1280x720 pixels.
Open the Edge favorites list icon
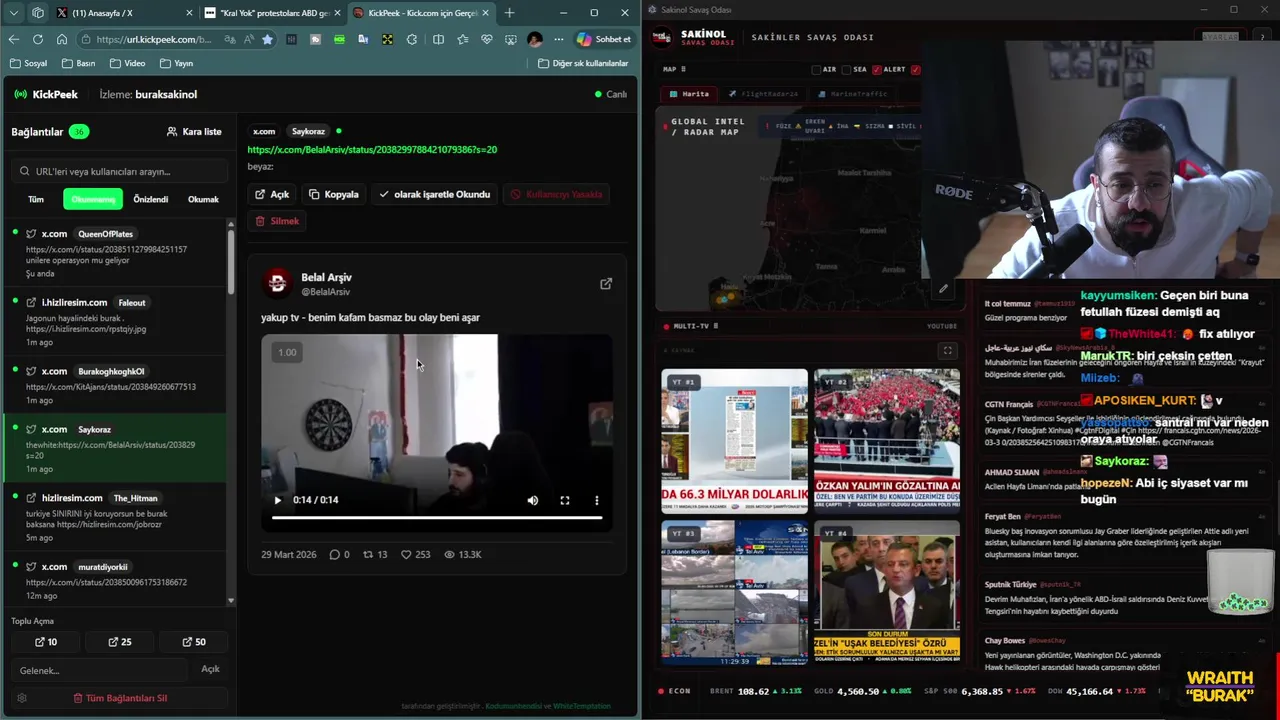point(462,39)
